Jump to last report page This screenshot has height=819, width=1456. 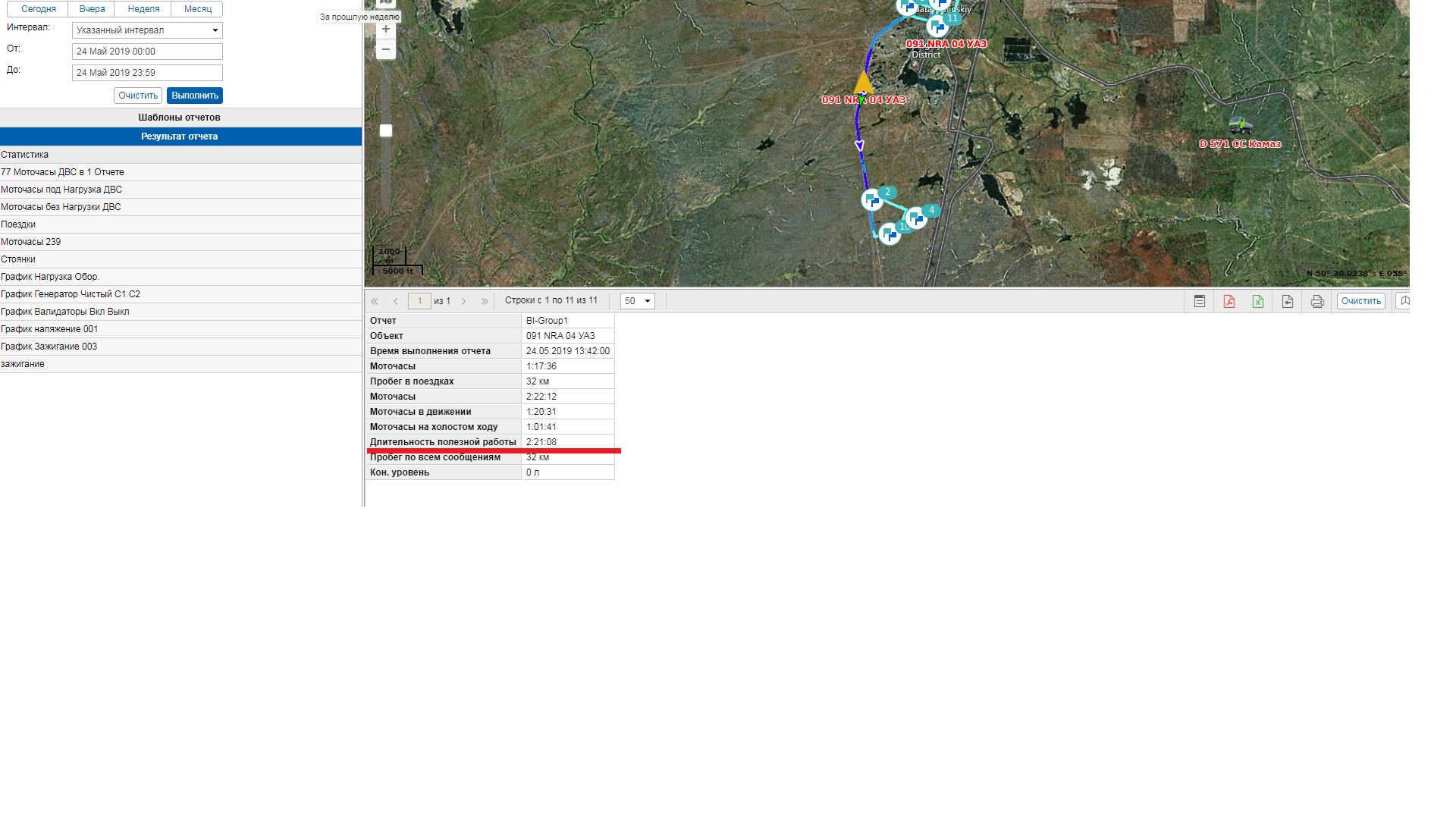click(x=485, y=302)
